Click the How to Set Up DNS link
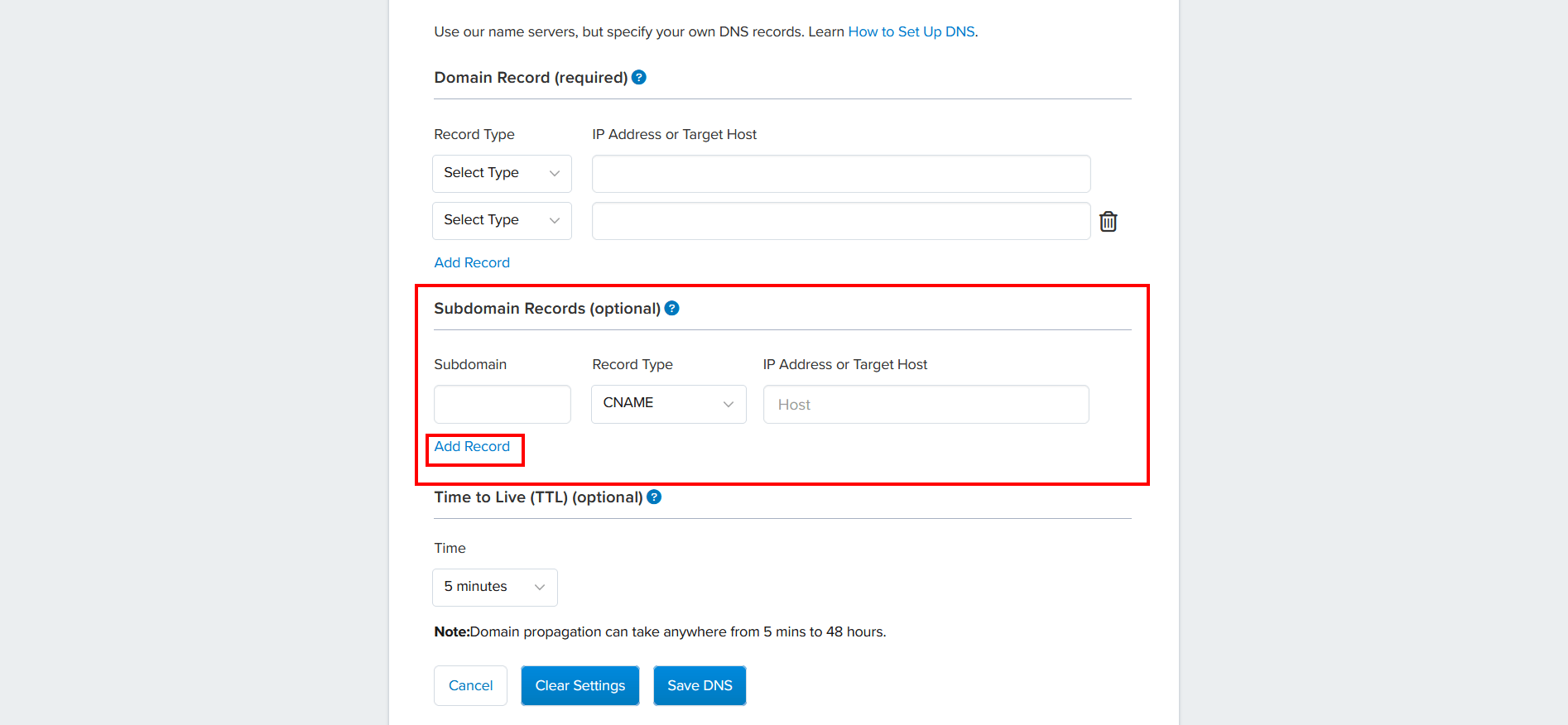This screenshot has width=1568, height=725. (x=911, y=31)
